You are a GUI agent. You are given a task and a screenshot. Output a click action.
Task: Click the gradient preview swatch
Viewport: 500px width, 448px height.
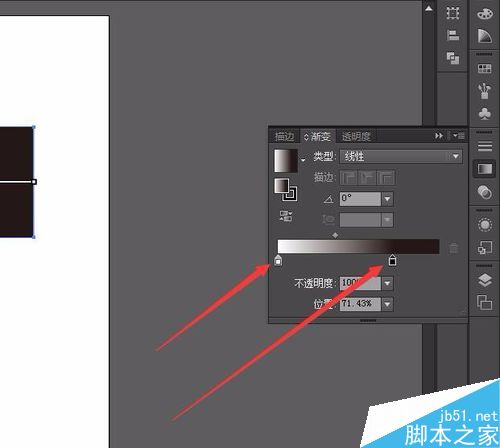[286, 160]
